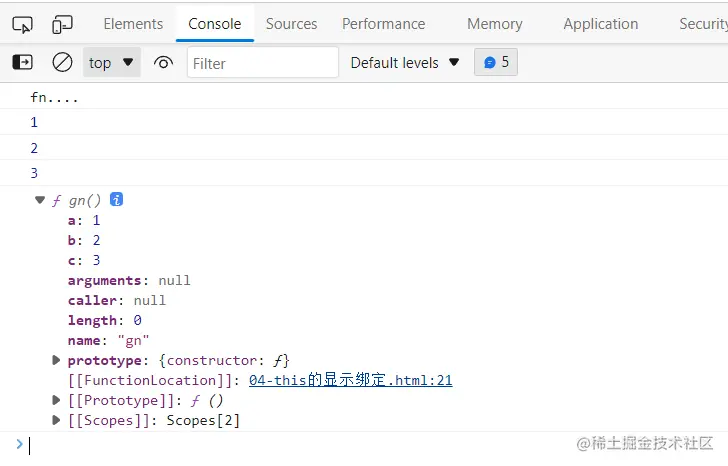Open the Default levels dropdown

[405, 63]
